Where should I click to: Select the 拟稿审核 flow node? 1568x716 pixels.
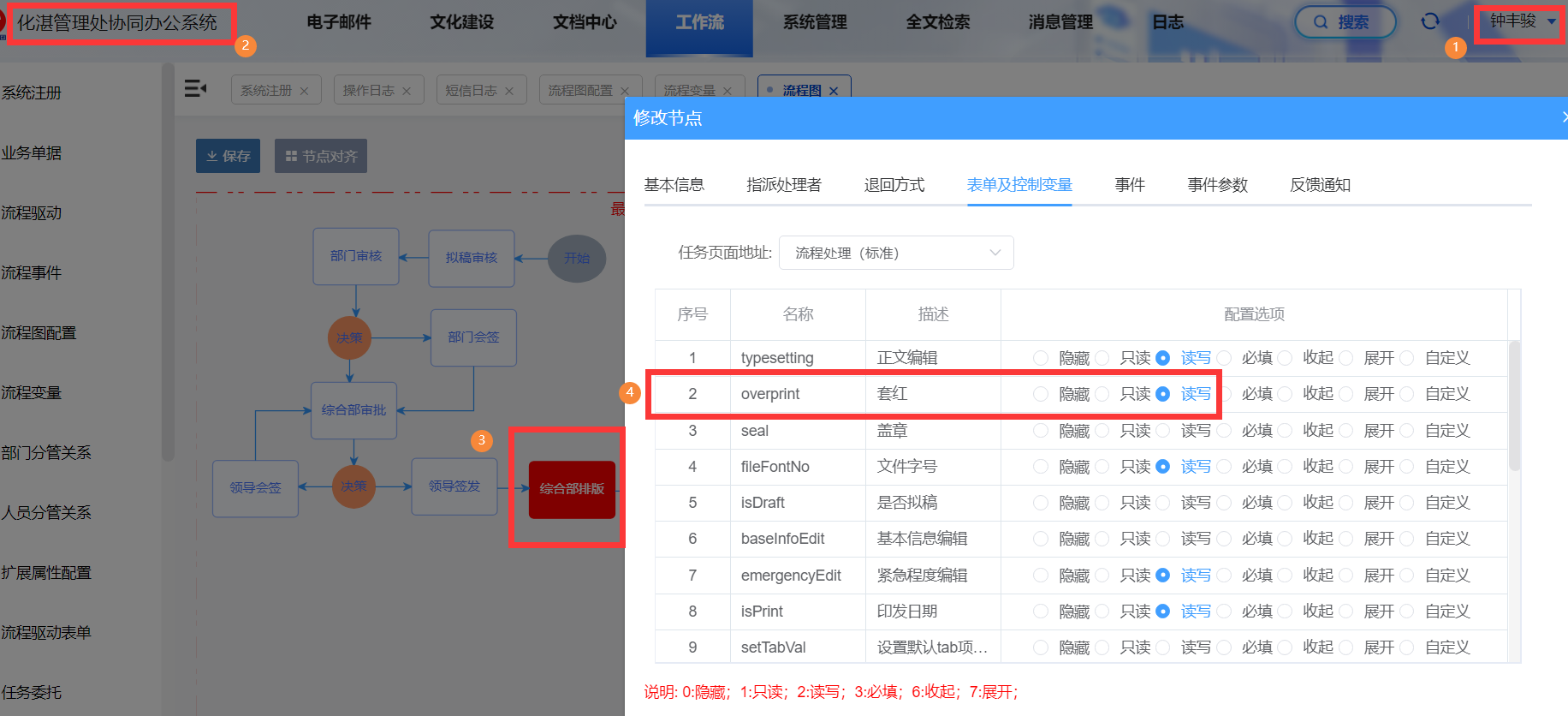click(x=472, y=258)
